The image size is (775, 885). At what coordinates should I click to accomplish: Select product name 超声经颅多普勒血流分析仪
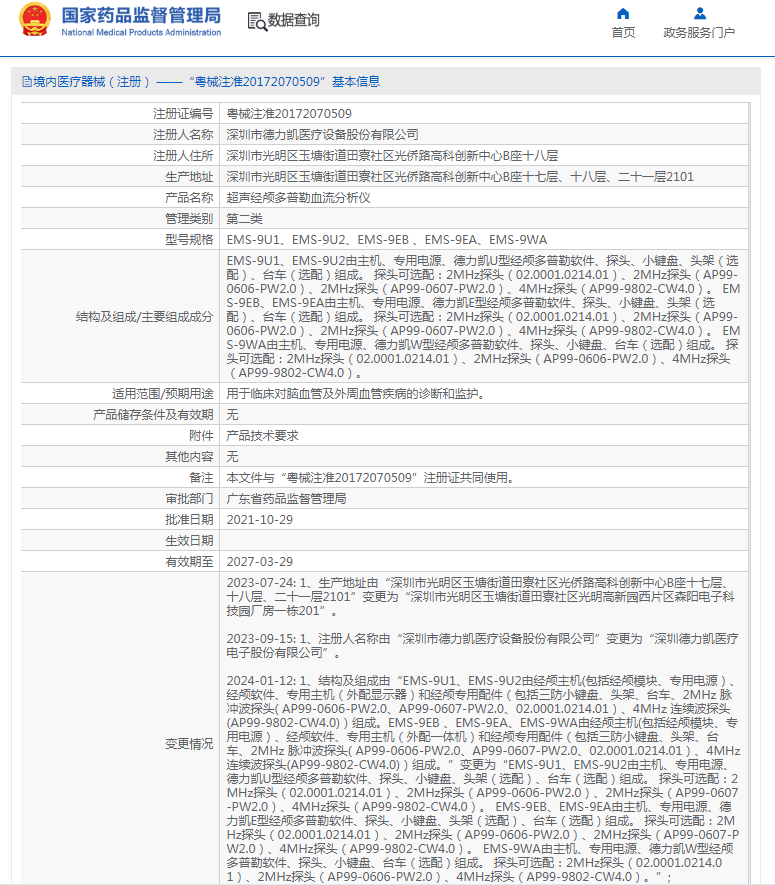click(298, 198)
